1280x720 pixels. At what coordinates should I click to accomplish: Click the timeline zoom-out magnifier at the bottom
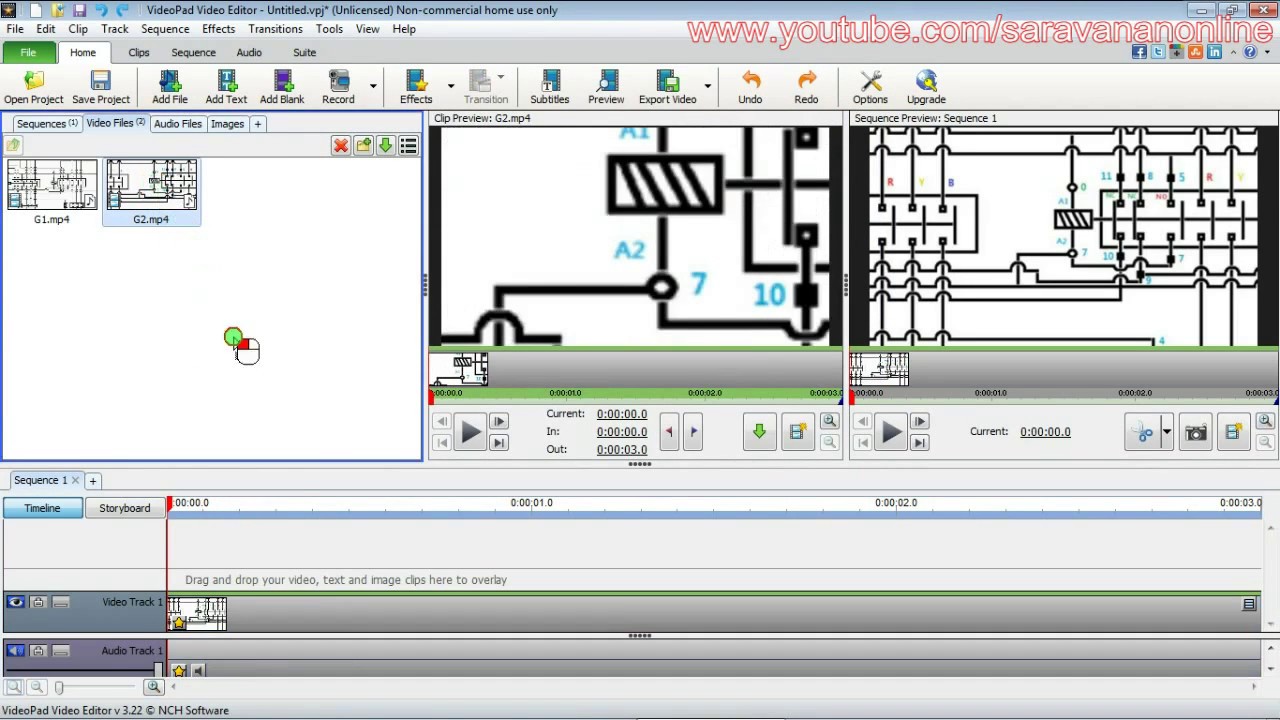coord(36,687)
